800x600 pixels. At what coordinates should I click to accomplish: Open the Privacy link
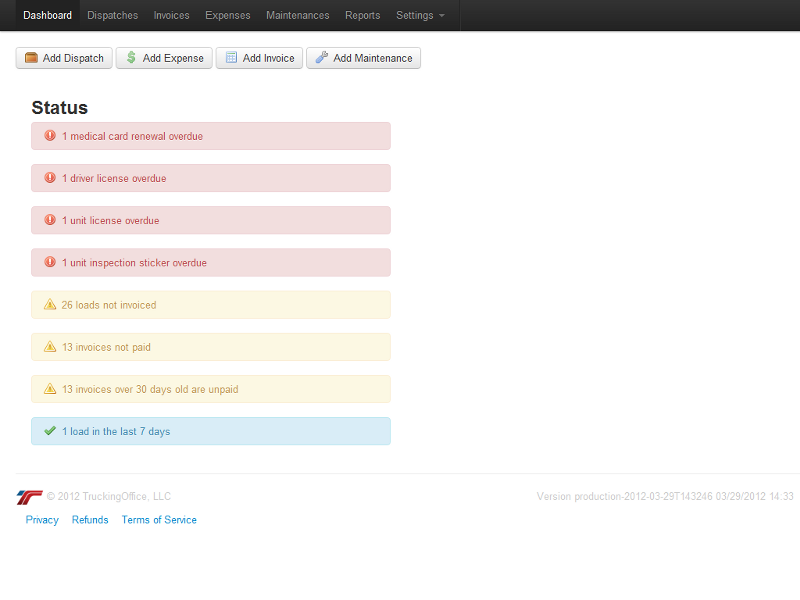(42, 520)
